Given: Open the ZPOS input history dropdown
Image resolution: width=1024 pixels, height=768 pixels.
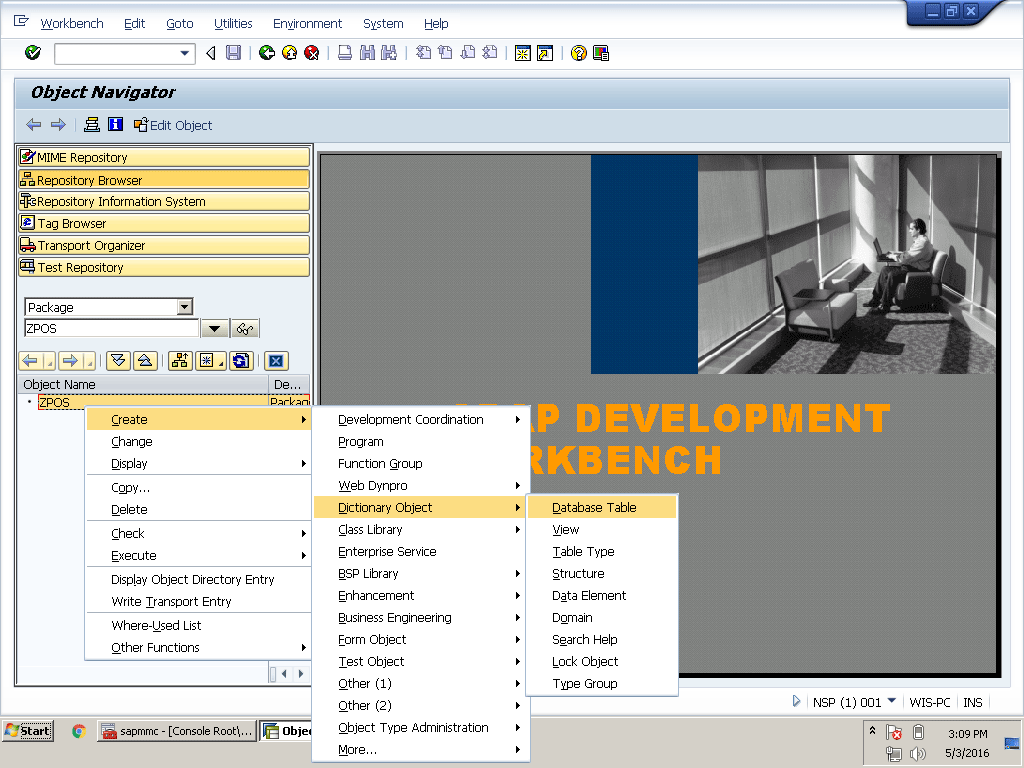Looking at the screenshot, I should click(x=214, y=328).
